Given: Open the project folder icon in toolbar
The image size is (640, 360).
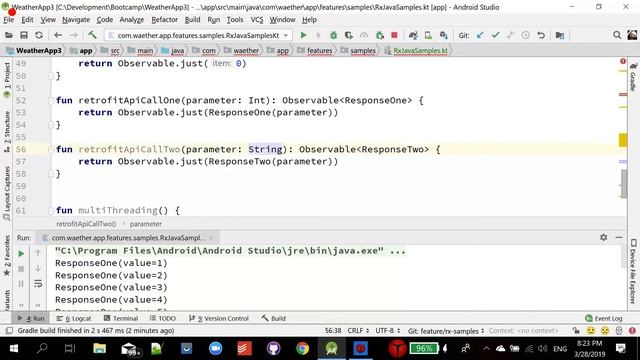Looking at the screenshot, I should point(8,36).
